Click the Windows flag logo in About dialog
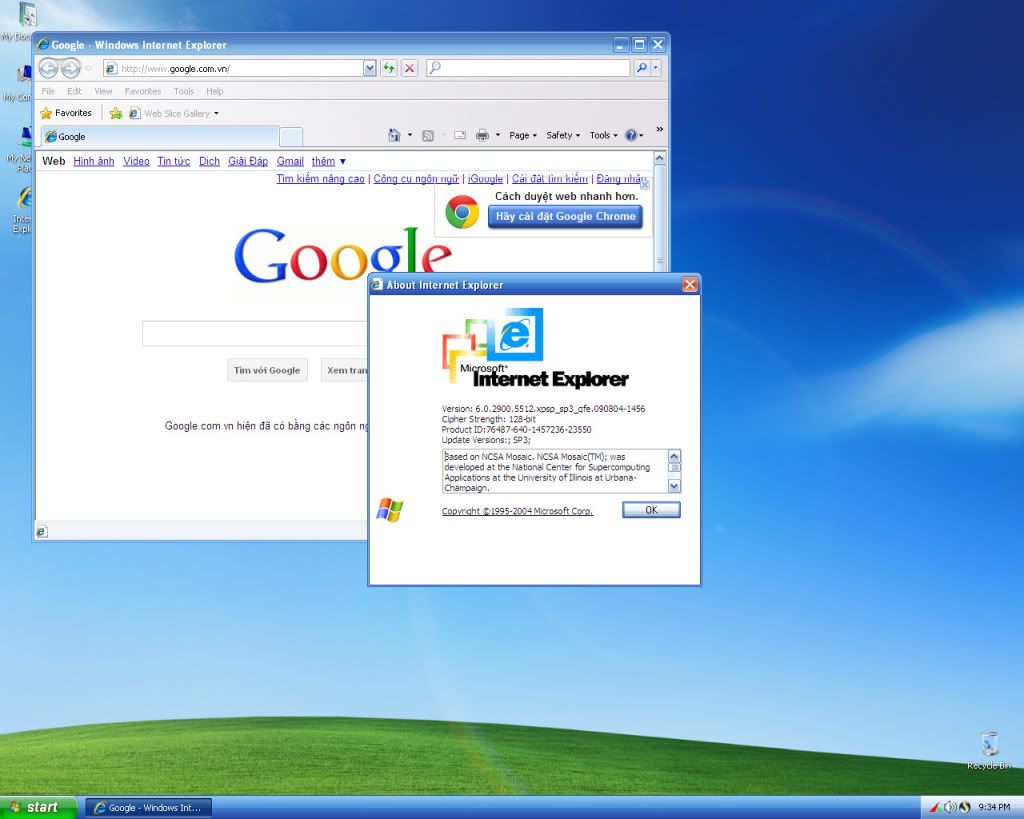Screen dimensions: 1024x819 (390, 510)
